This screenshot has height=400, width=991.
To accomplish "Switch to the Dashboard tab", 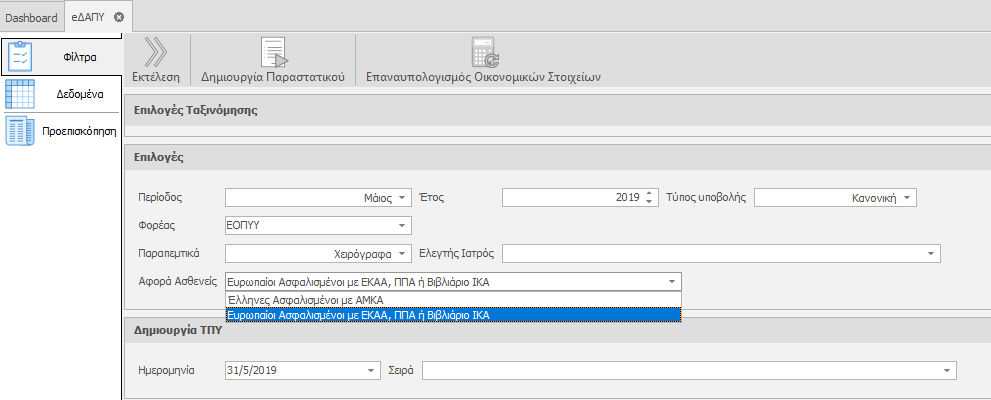I will pyautogui.click(x=31, y=17).
